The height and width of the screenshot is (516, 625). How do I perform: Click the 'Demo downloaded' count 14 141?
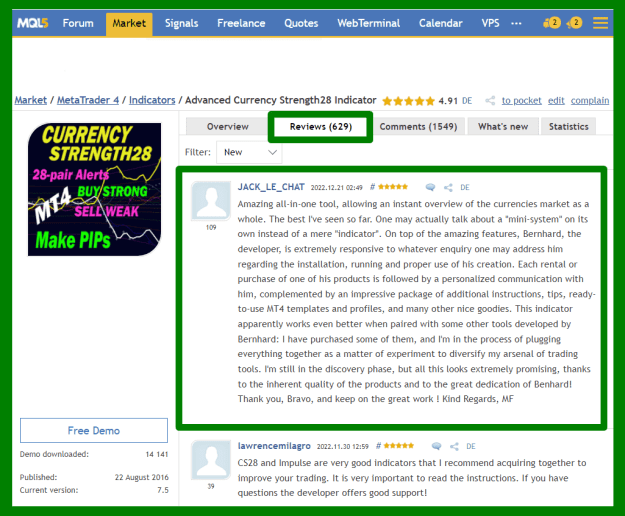[x=157, y=454]
